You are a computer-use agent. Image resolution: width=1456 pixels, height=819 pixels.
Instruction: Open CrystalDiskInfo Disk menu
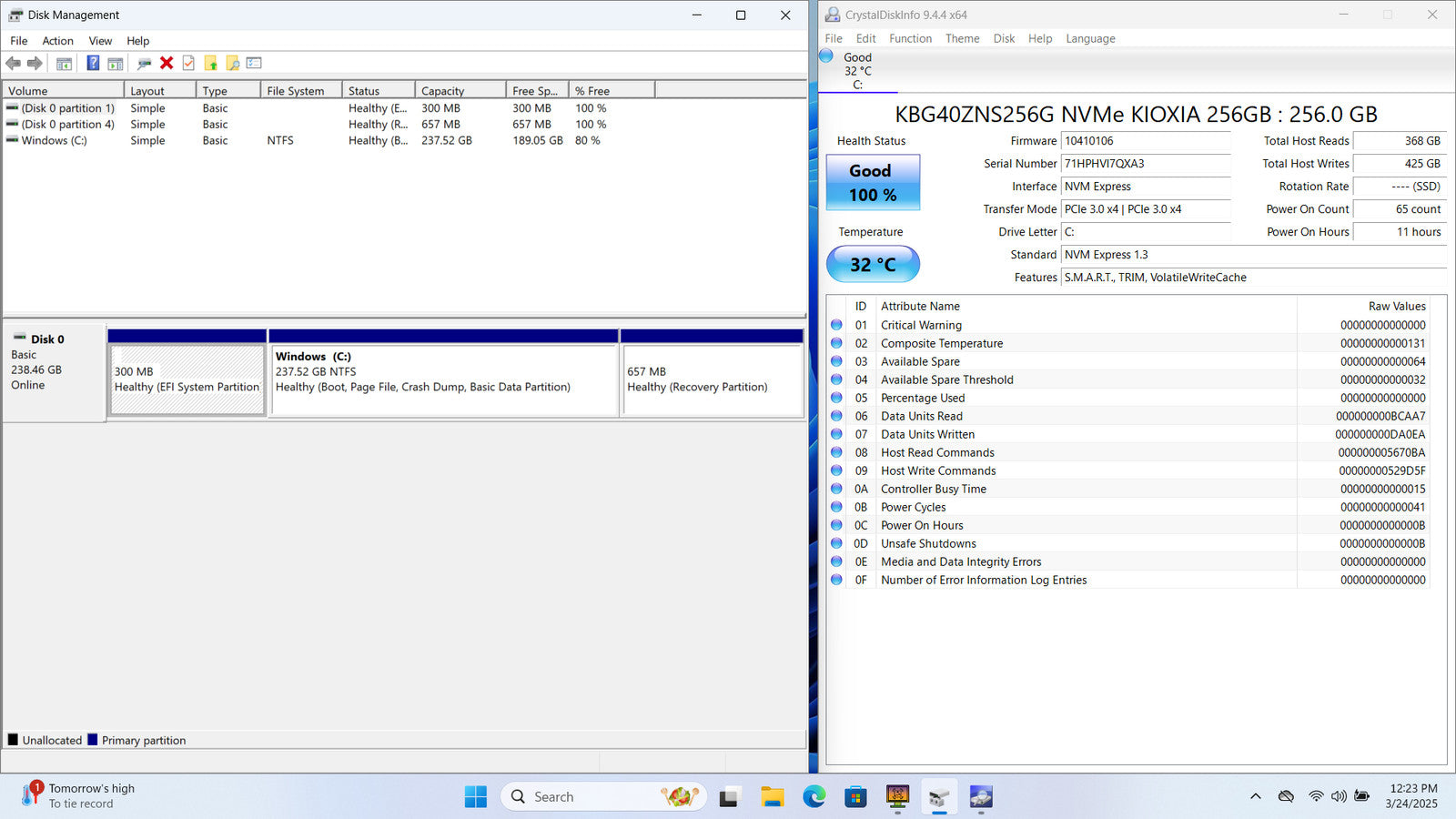1004,38
